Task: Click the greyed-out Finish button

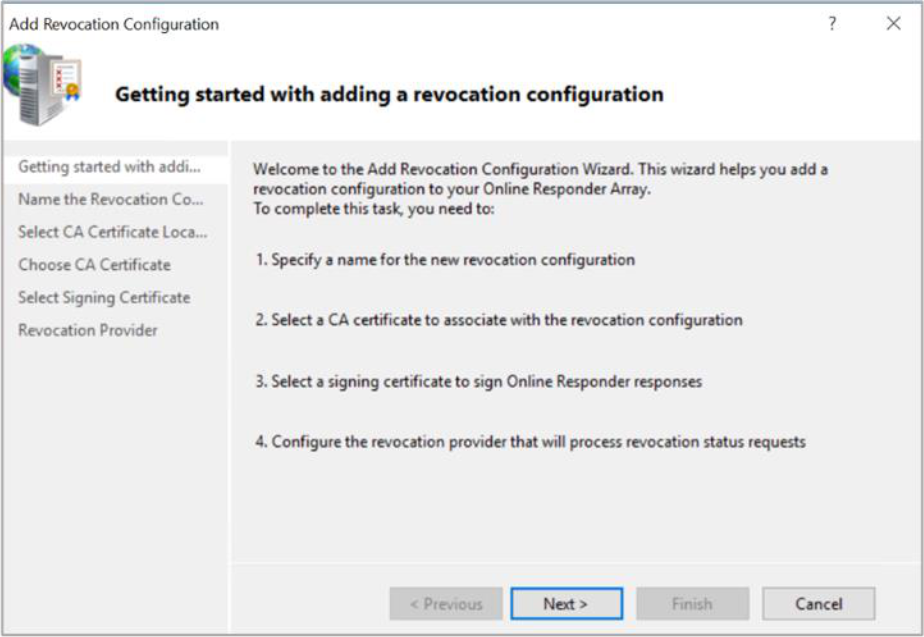Action: 692,604
